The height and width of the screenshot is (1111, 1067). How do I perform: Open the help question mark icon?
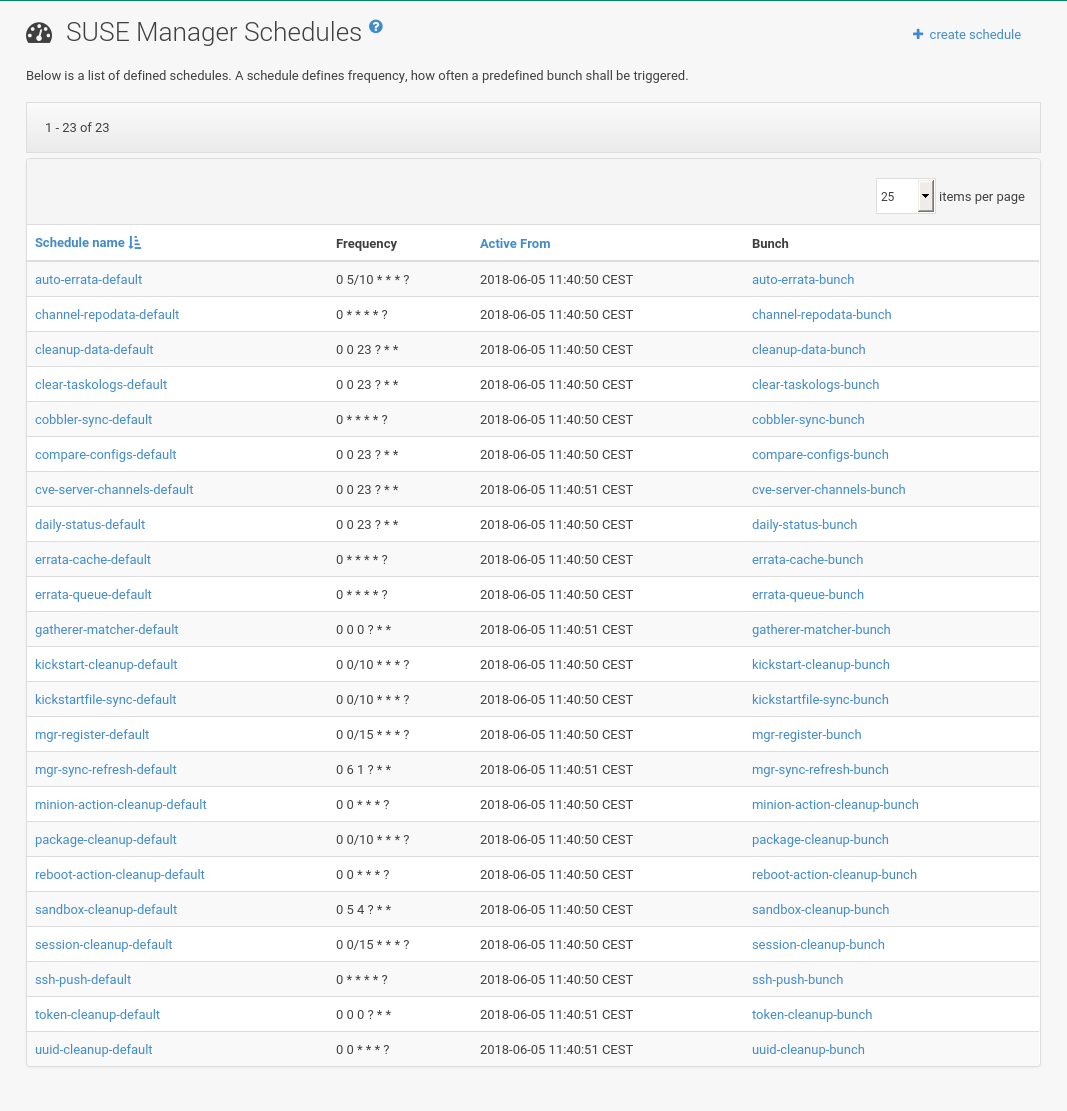coord(375,27)
